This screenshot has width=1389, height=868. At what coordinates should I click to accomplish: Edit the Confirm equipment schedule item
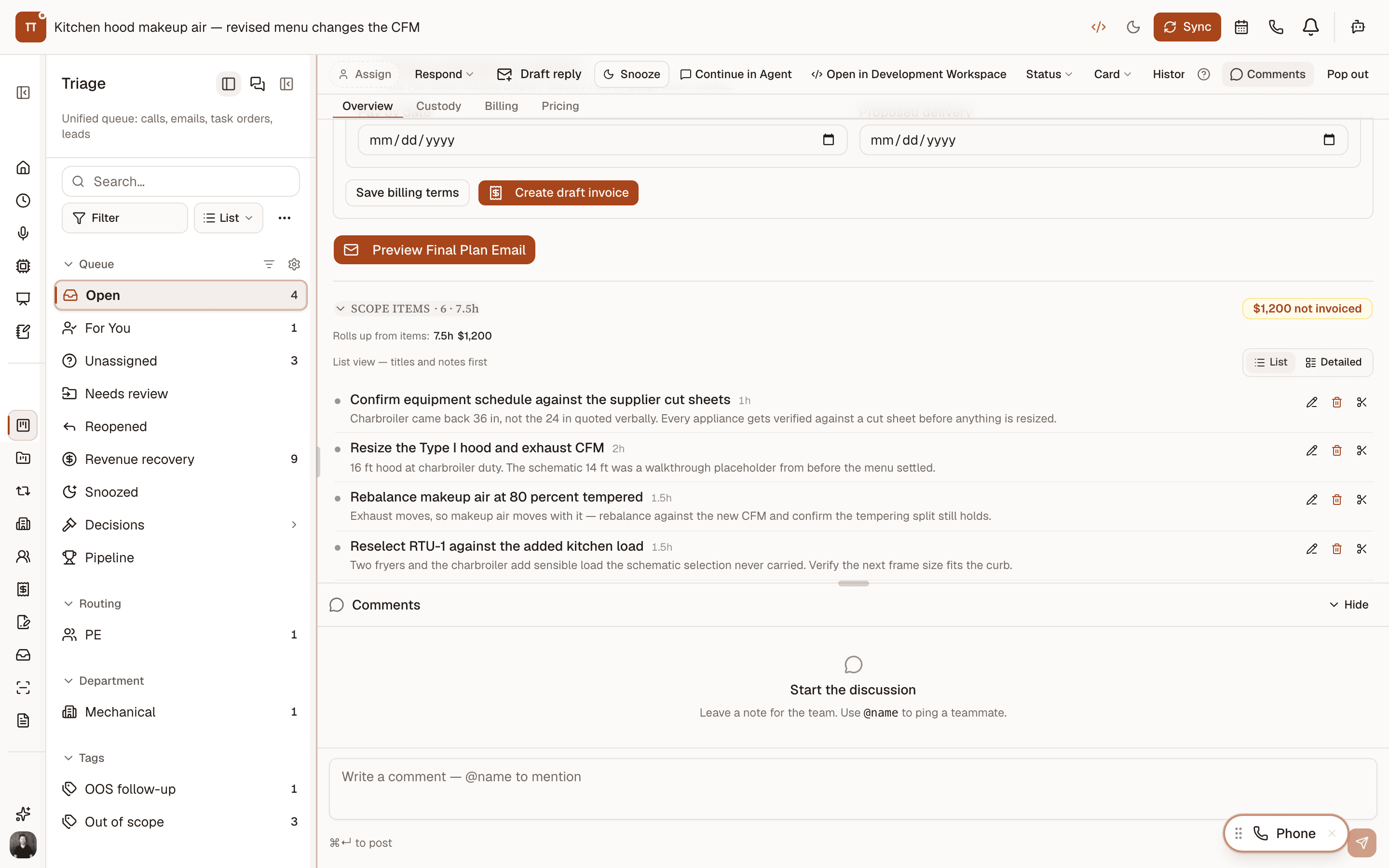click(x=1311, y=402)
